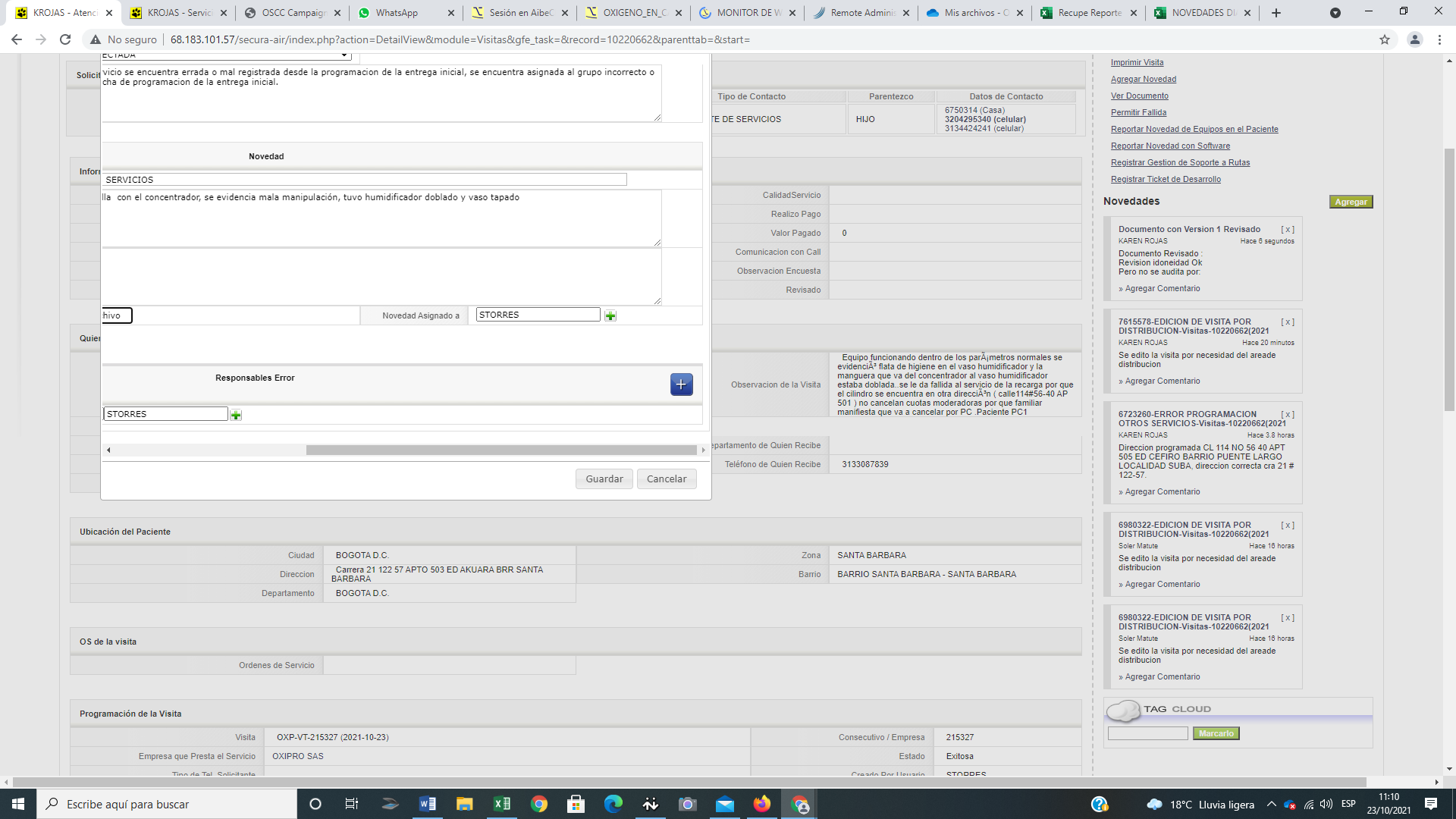1456x819 pixels.
Task: Click the browser address bar URL
Action: pyautogui.click(x=460, y=39)
